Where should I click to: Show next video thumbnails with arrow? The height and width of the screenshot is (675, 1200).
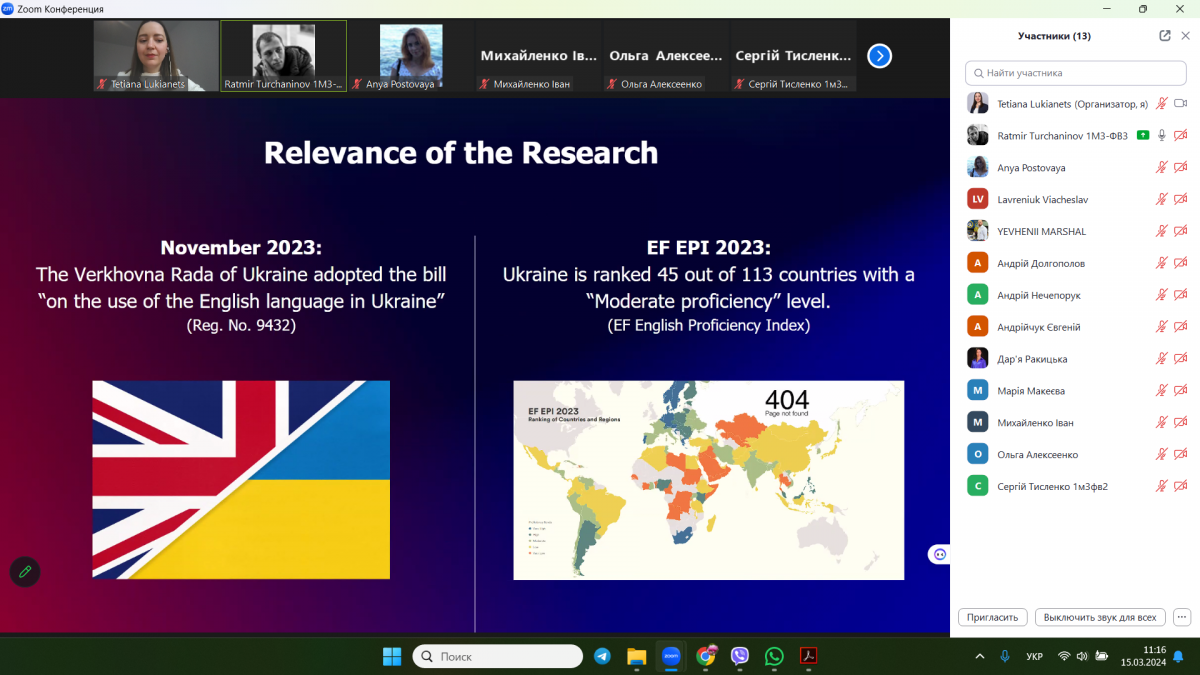point(879,56)
